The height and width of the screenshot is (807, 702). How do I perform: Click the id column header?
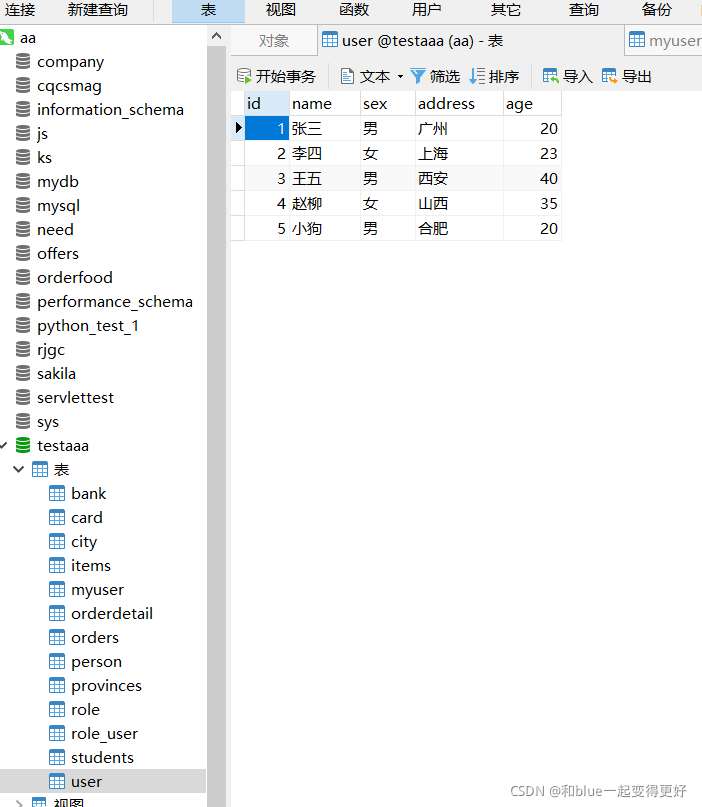[267, 104]
